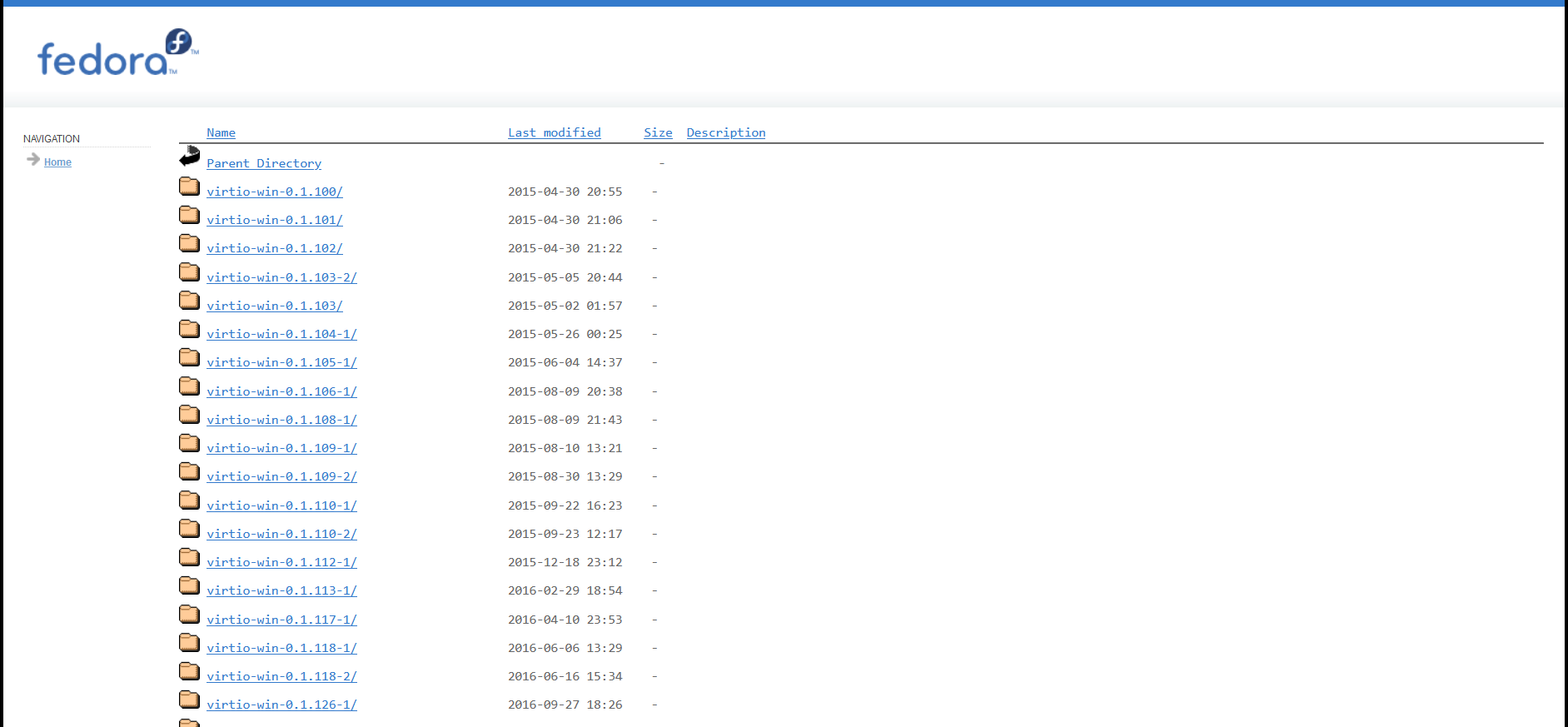Open the virtio-win-0.1.103/ directory
Screen dimensions: 1568x727
click(x=275, y=306)
